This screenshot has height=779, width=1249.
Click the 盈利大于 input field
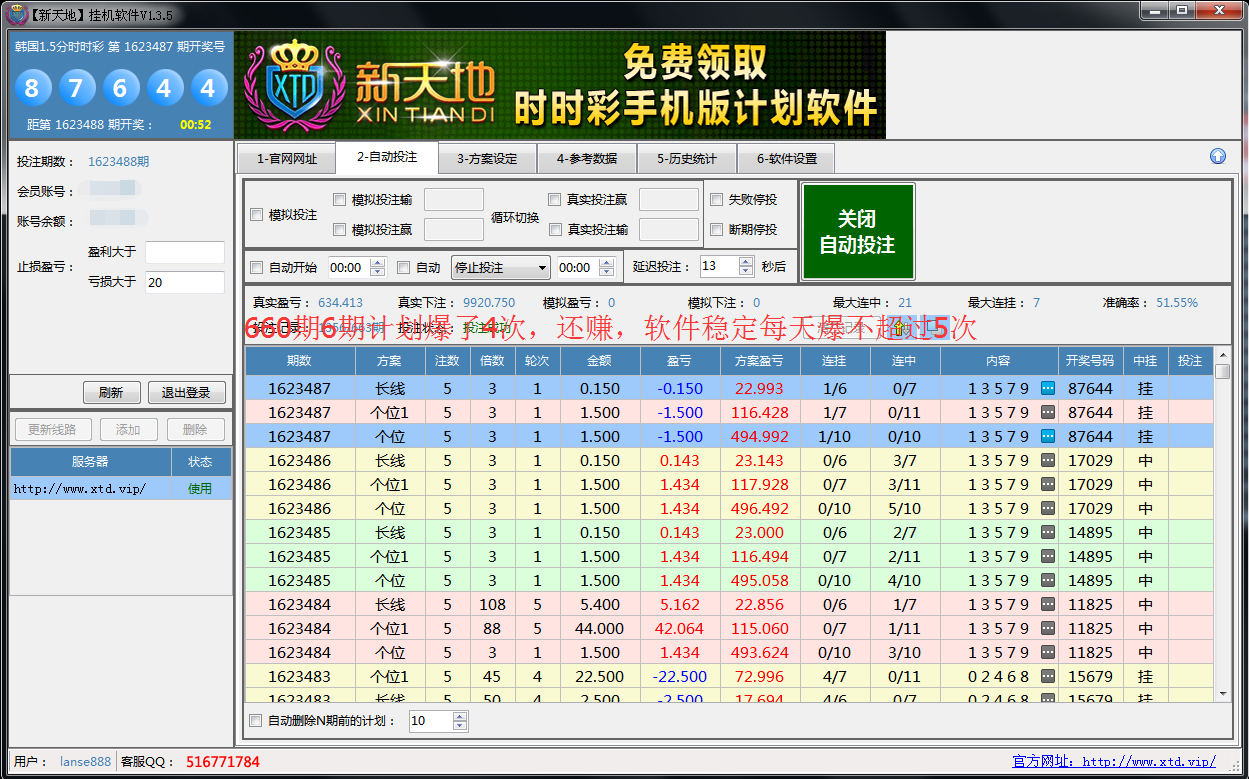pos(185,252)
